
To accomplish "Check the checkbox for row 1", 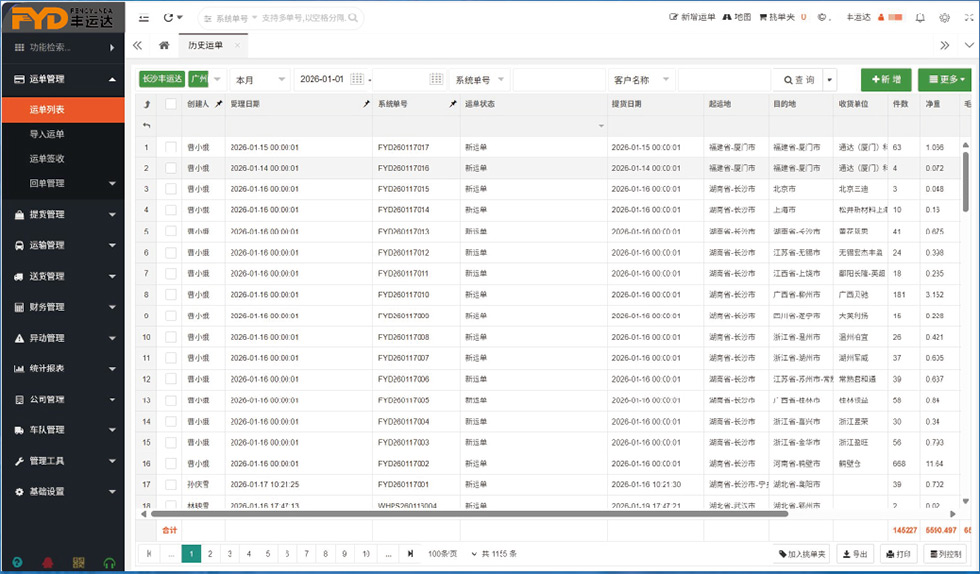I will pos(171,147).
